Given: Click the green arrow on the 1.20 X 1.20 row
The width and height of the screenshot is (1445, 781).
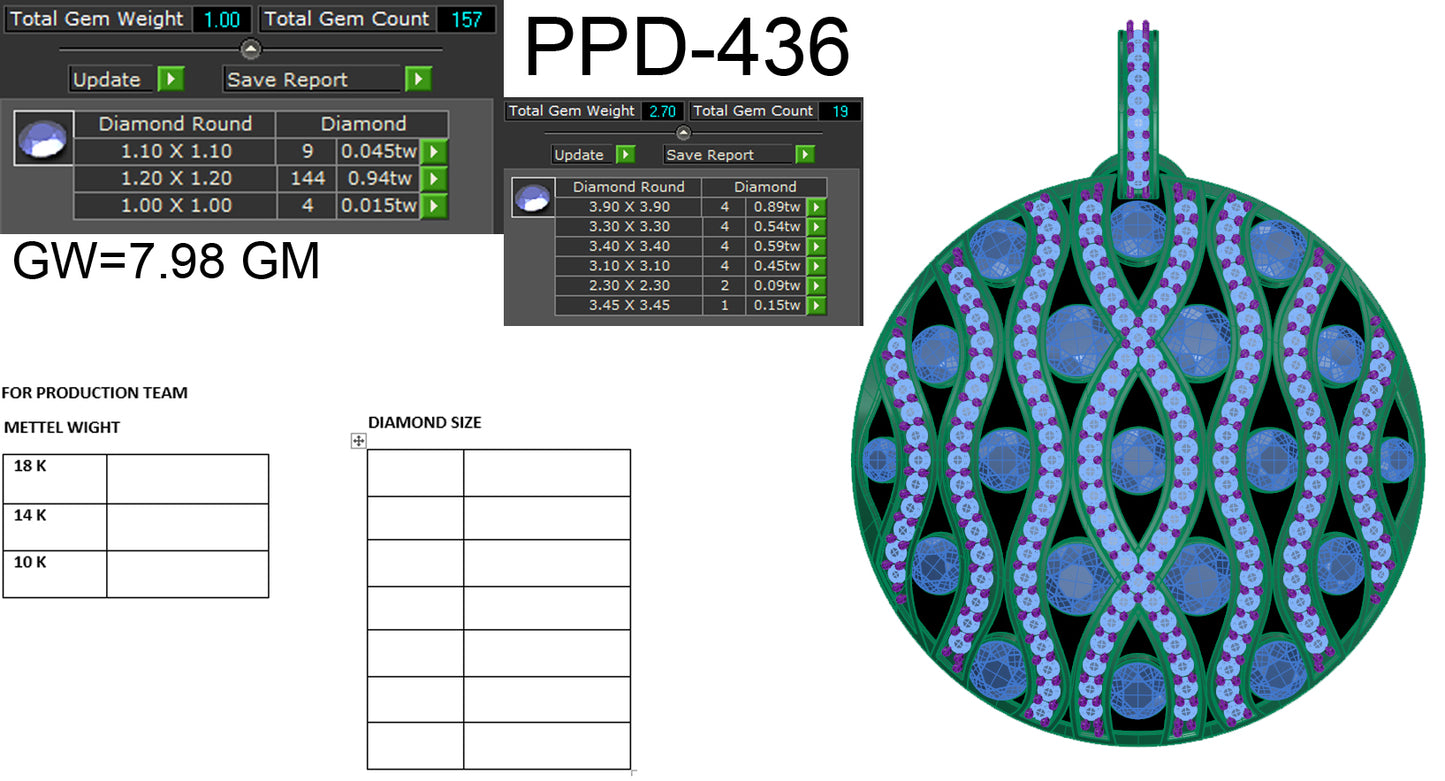Looking at the screenshot, I should coord(434,178).
